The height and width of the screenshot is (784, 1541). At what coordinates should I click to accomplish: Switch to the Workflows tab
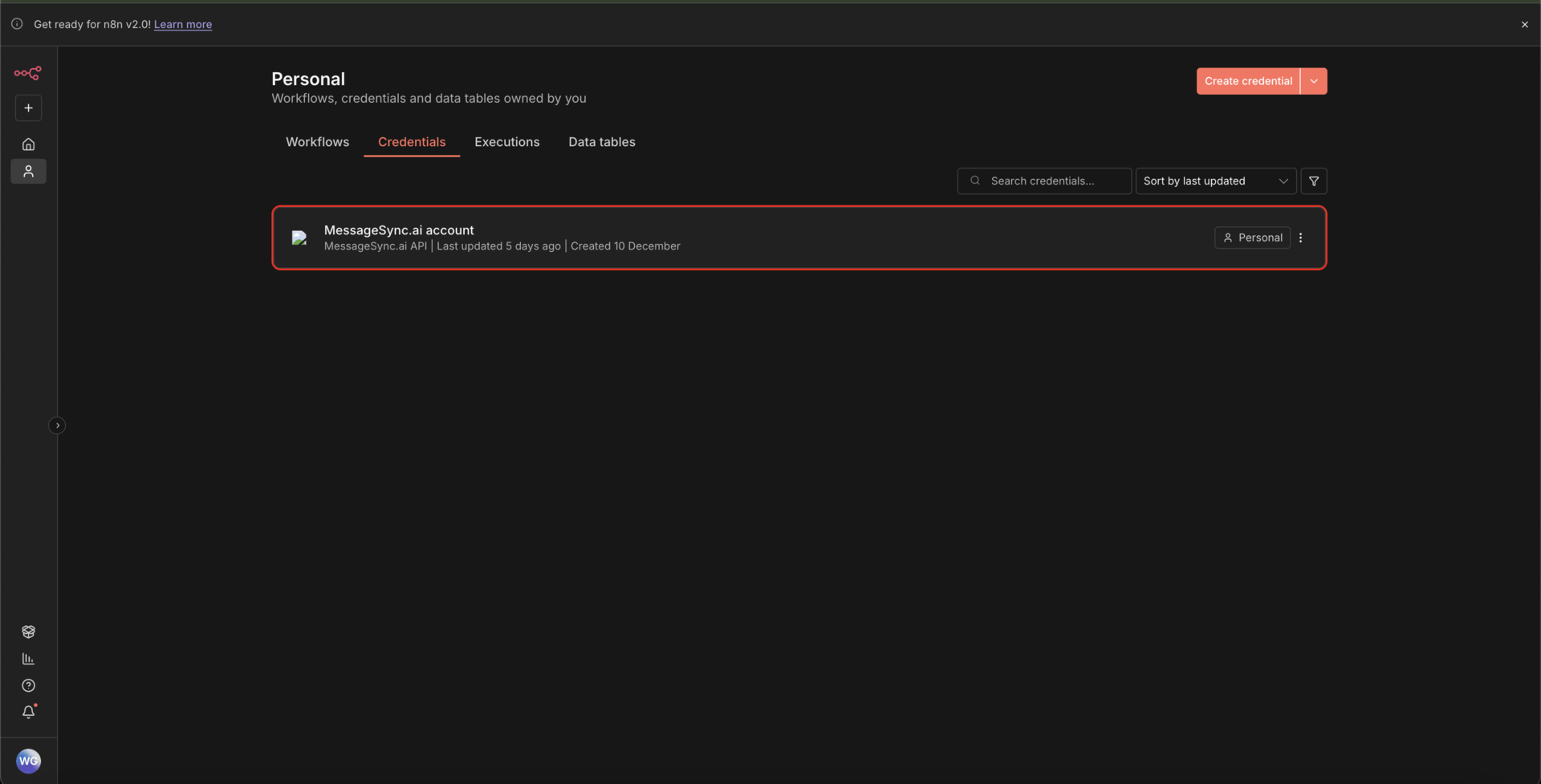coord(317,141)
